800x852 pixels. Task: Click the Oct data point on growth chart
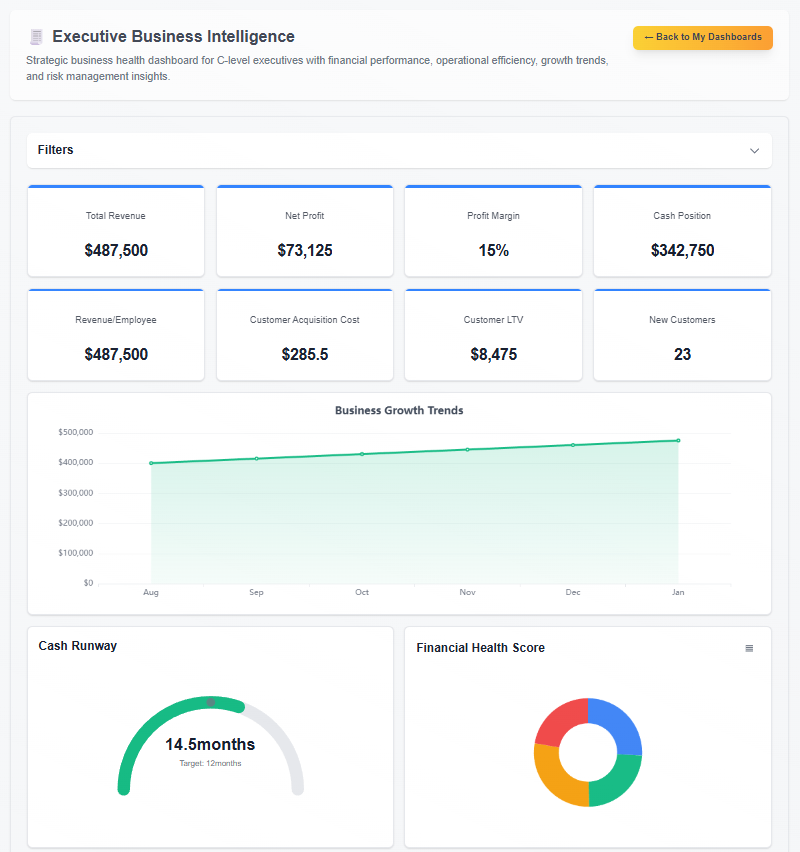coord(362,454)
